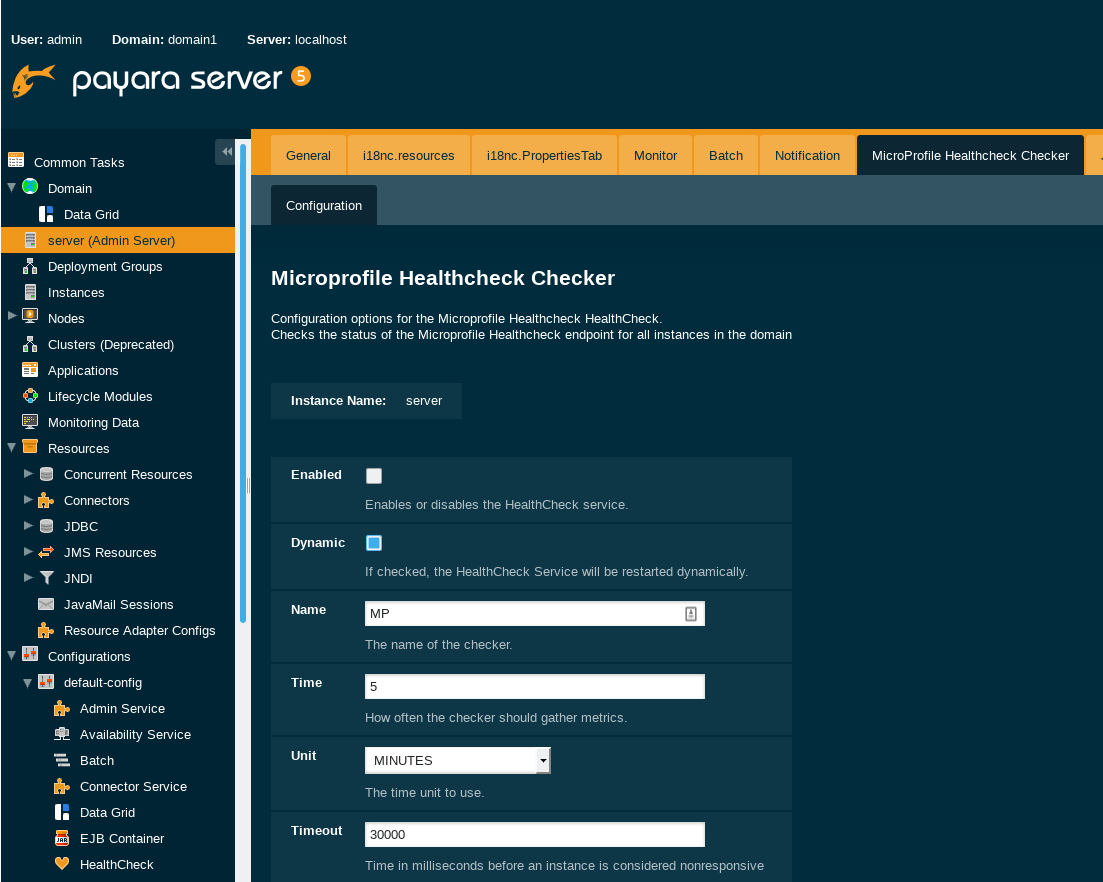Image resolution: width=1103 pixels, height=882 pixels.
Task: Click the Batch list icon in tree
Action: tap(62, 760)
